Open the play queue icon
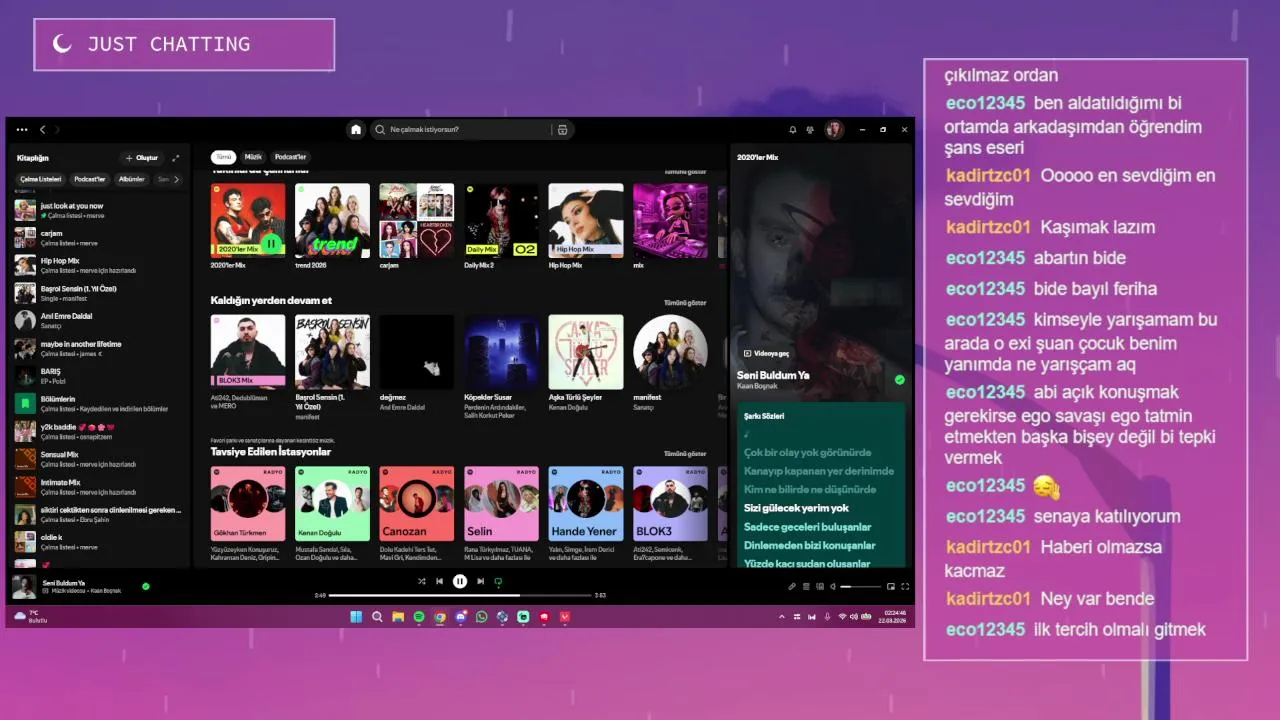 [x=806, y=587]
